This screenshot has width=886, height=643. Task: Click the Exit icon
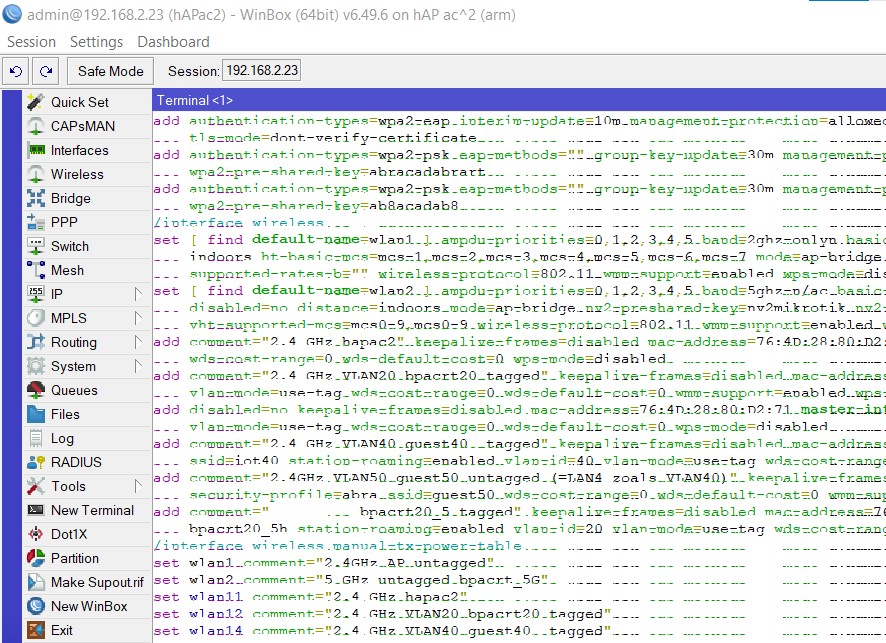[36, 630]
